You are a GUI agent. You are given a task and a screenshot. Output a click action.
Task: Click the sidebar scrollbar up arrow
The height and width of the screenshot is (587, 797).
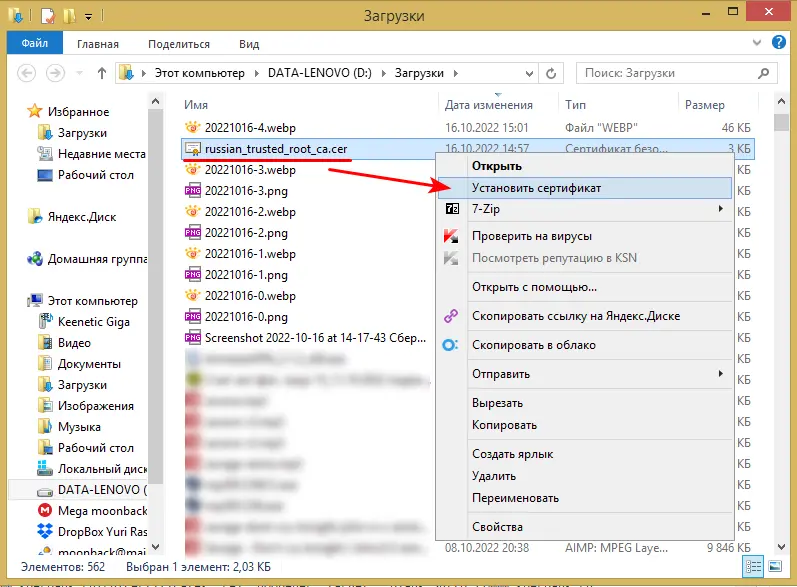point(156,101)
